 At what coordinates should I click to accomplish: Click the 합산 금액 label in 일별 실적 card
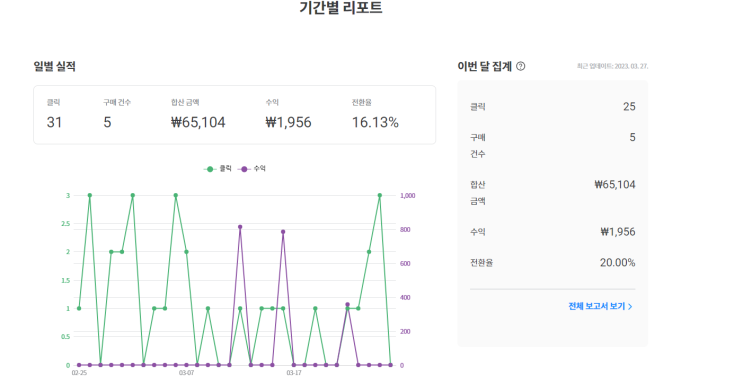(185, 102)
